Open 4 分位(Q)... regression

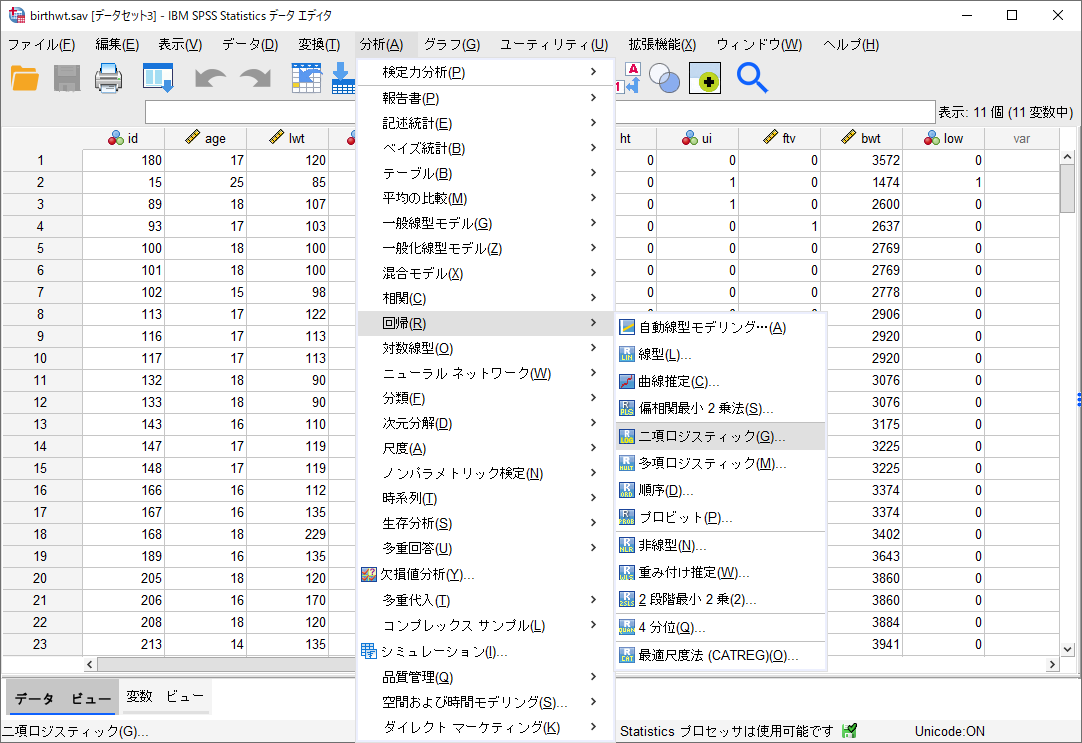[x=720, y=628]
